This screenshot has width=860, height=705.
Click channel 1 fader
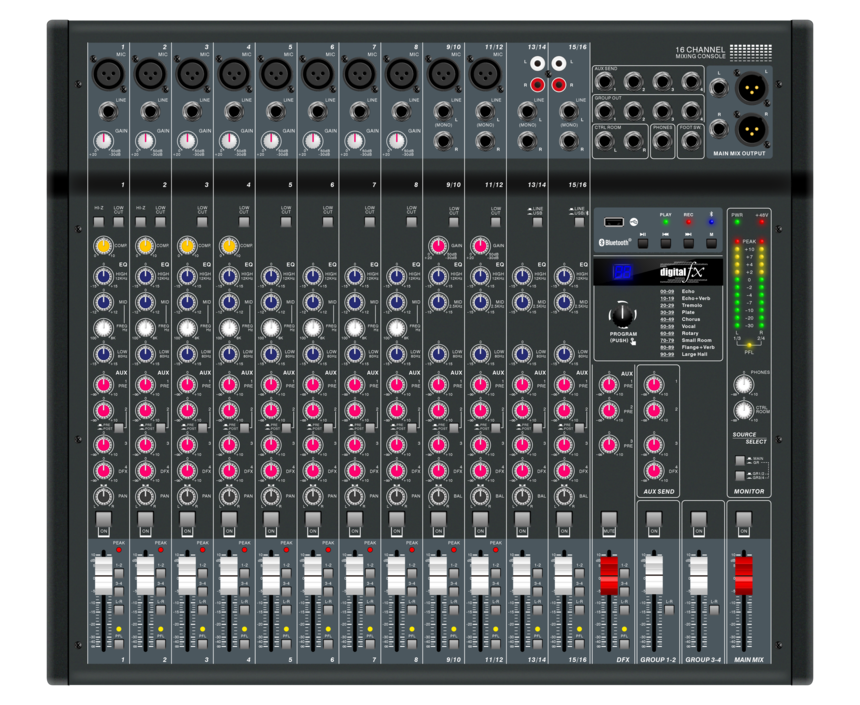(x=104, y=575)
